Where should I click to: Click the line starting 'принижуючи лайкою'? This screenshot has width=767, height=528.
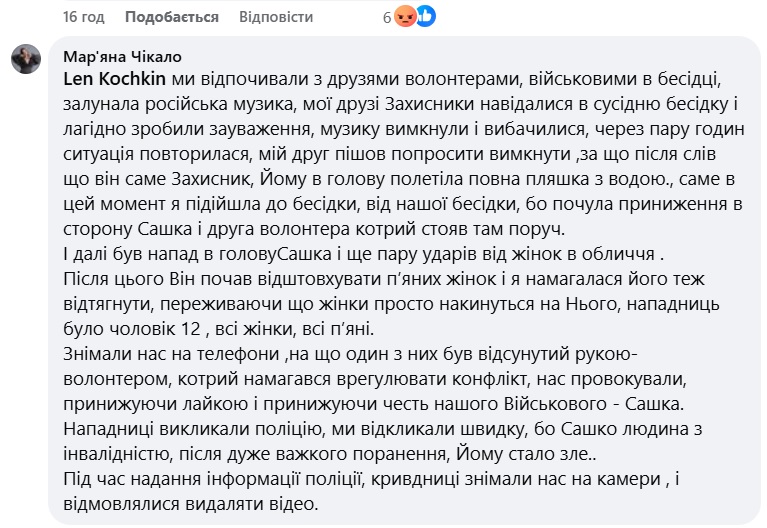pyautogui.click(x=368, y=401)
